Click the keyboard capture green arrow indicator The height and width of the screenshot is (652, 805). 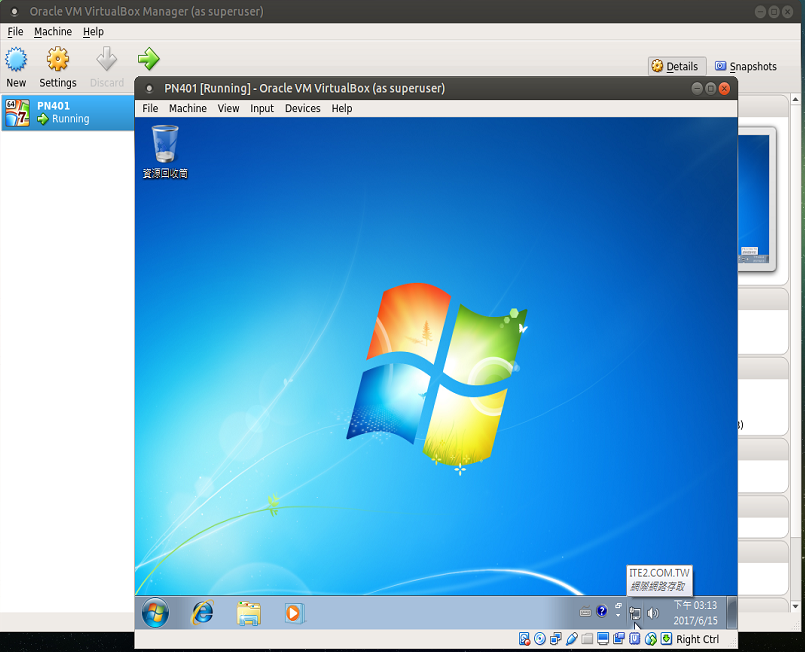[666, 639]
